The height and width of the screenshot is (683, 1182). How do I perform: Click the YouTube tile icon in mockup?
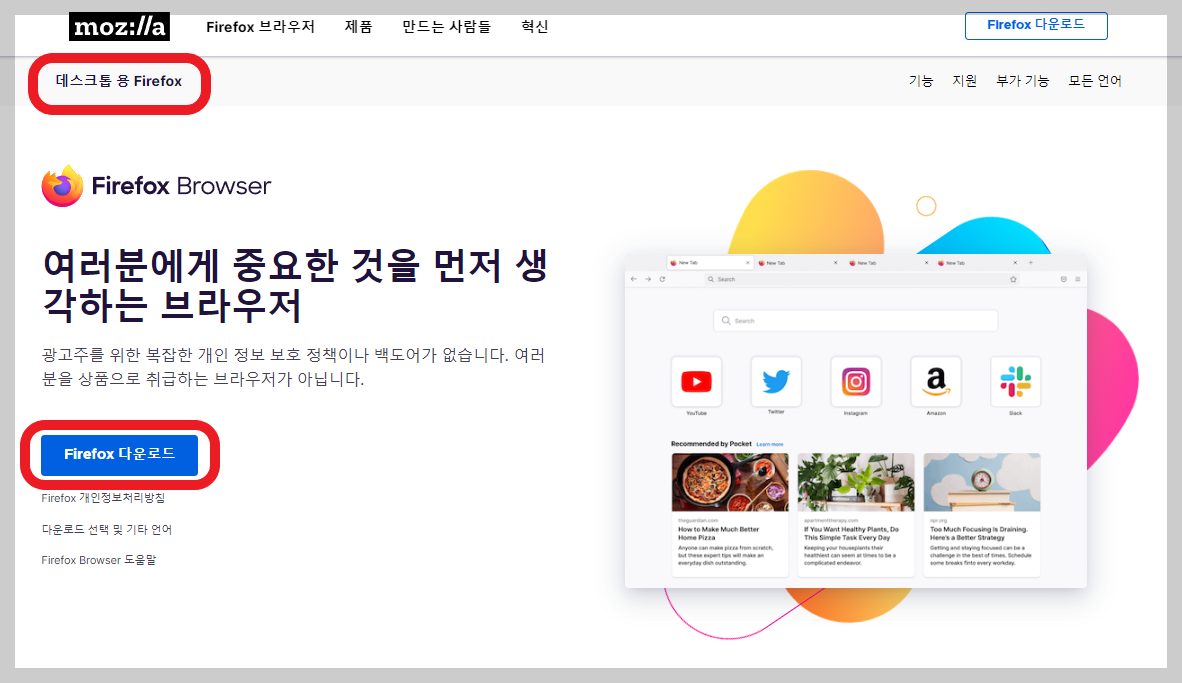tap(696, 381)
